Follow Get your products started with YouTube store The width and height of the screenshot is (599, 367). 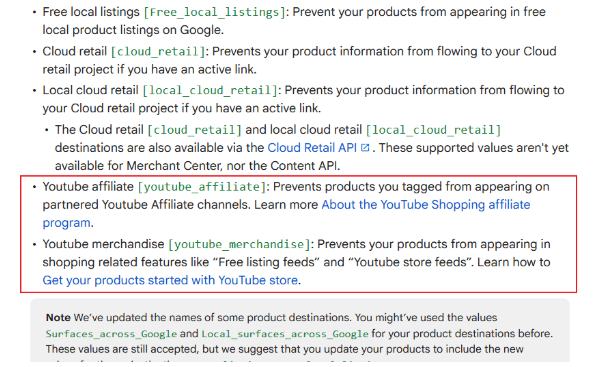170,280
